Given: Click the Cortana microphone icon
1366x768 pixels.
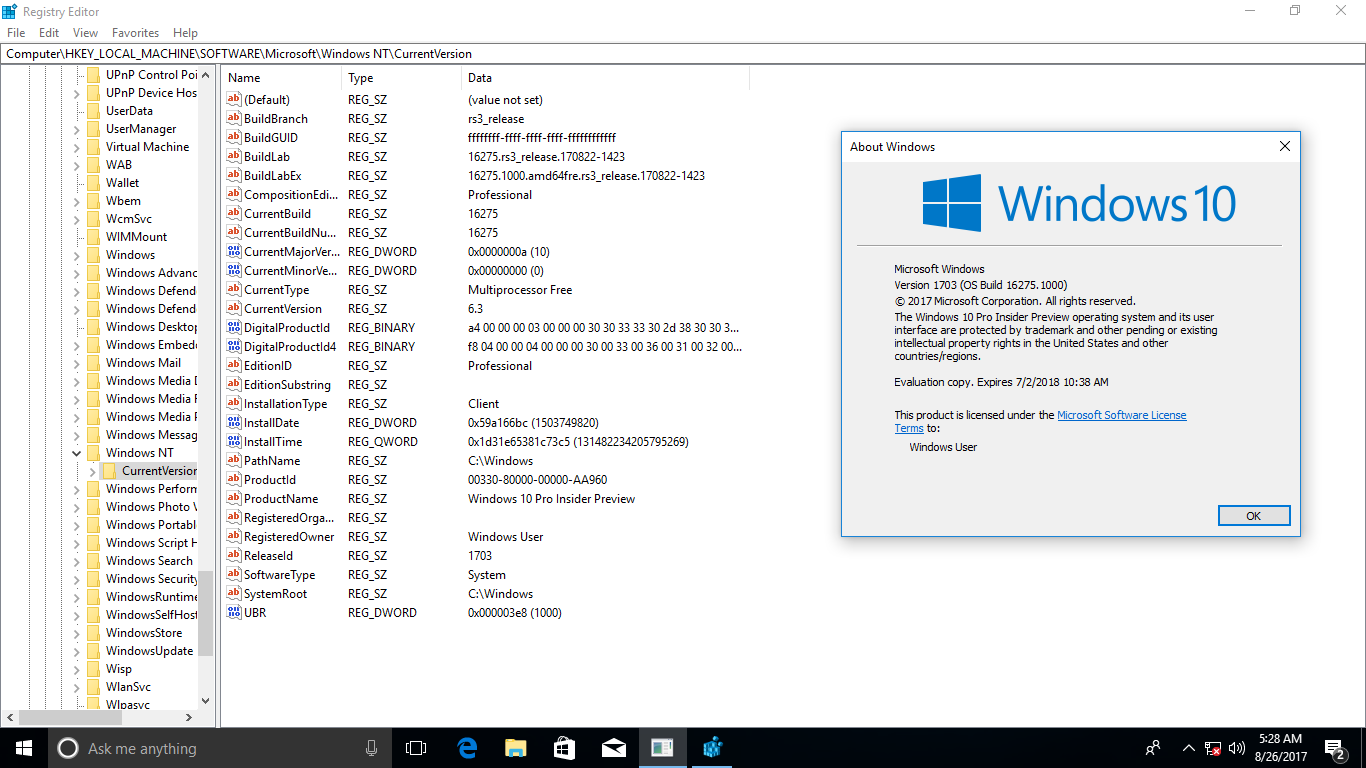Looking at the screenshot, I should (372, 748).
